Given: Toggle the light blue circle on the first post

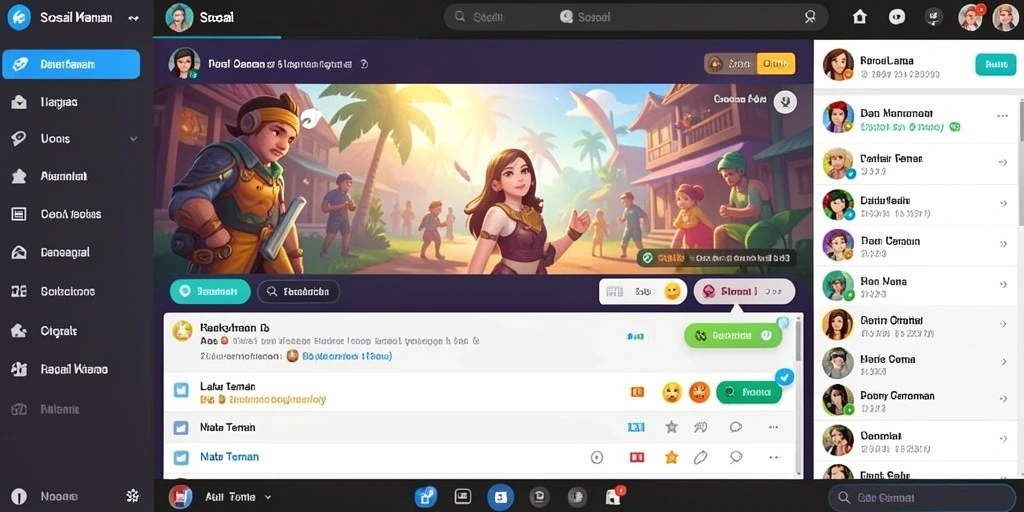Looking at the screenshot, I should coord(782,323).
